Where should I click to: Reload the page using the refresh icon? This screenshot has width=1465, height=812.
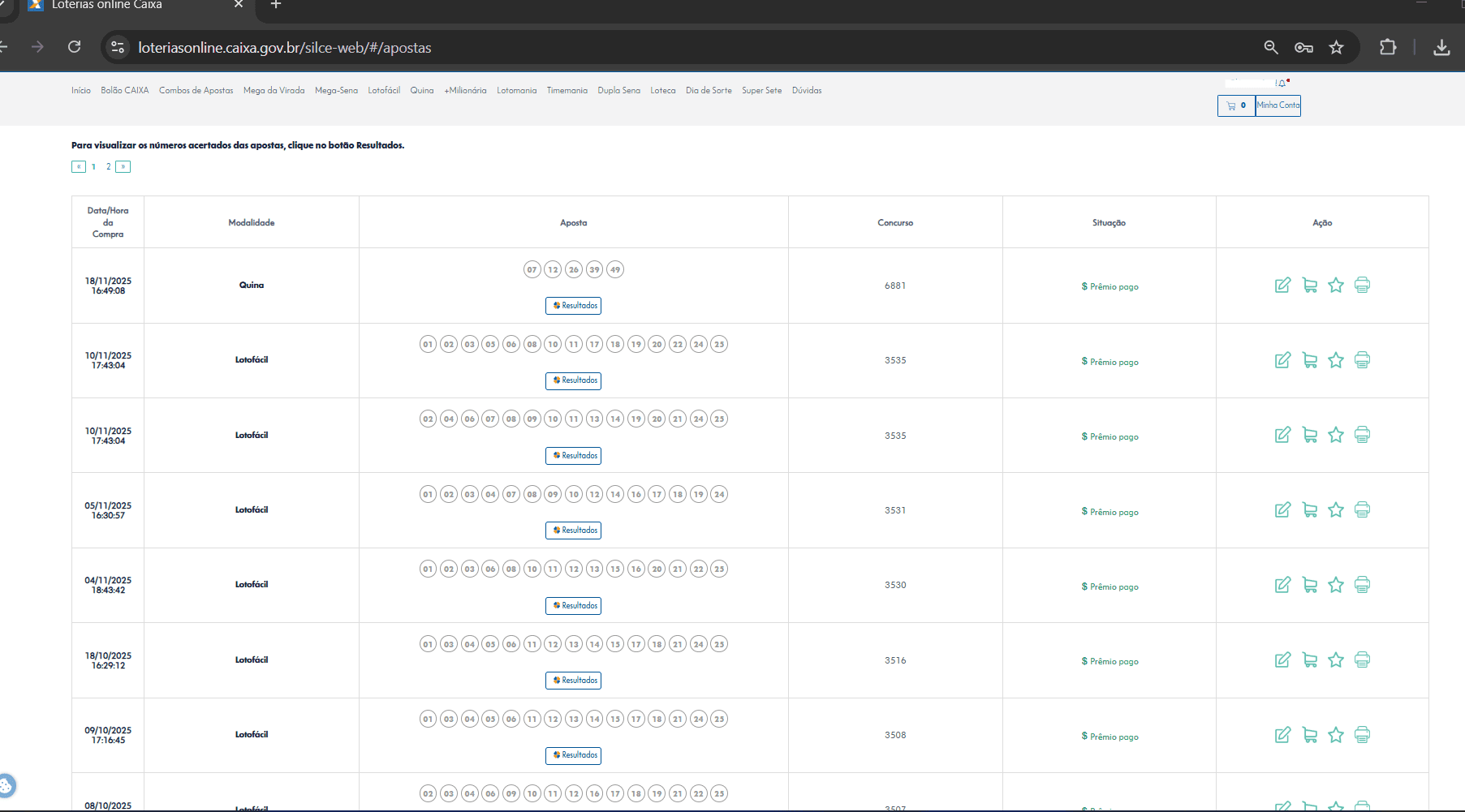point(75,47)
